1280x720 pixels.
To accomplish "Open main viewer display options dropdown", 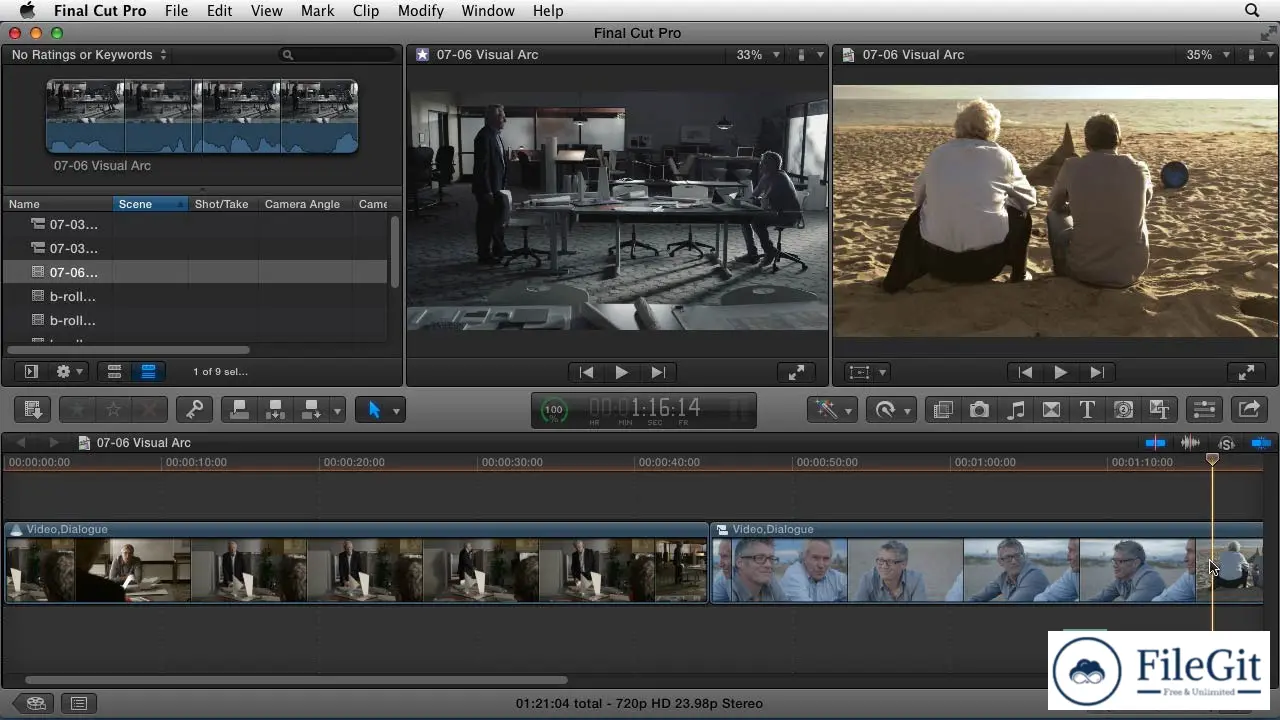I will pyautogui.click(x=1260, y=55).
